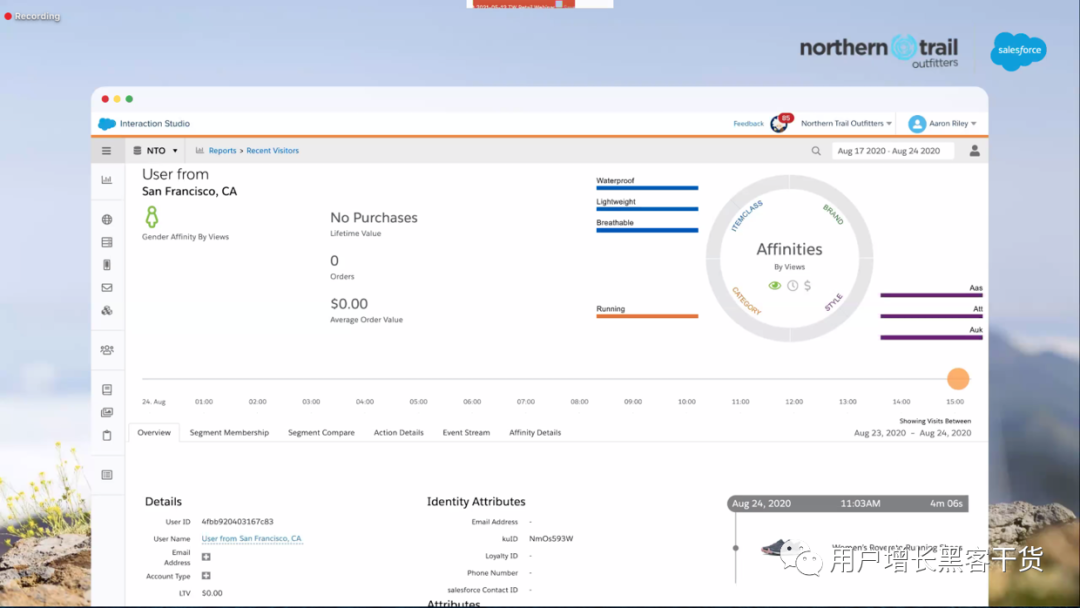The height and width of the screenshot is (608, 1080).
Task: Open the globe web icon in sidebar
Action: pos(107,220)
